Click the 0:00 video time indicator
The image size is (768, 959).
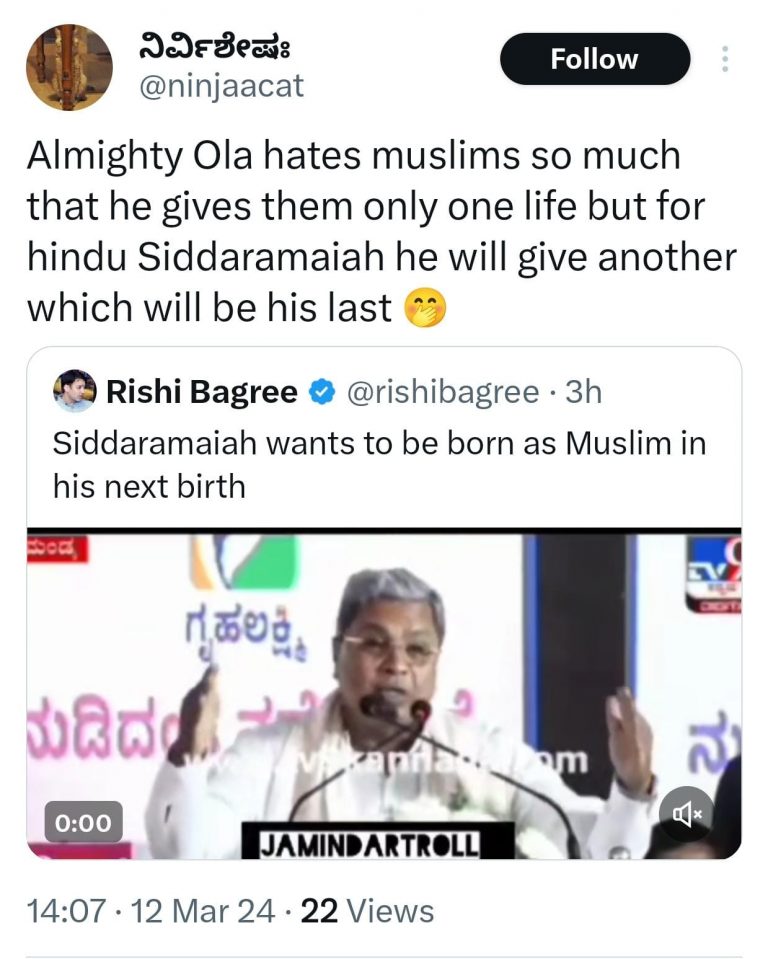[x=83, y=822]
